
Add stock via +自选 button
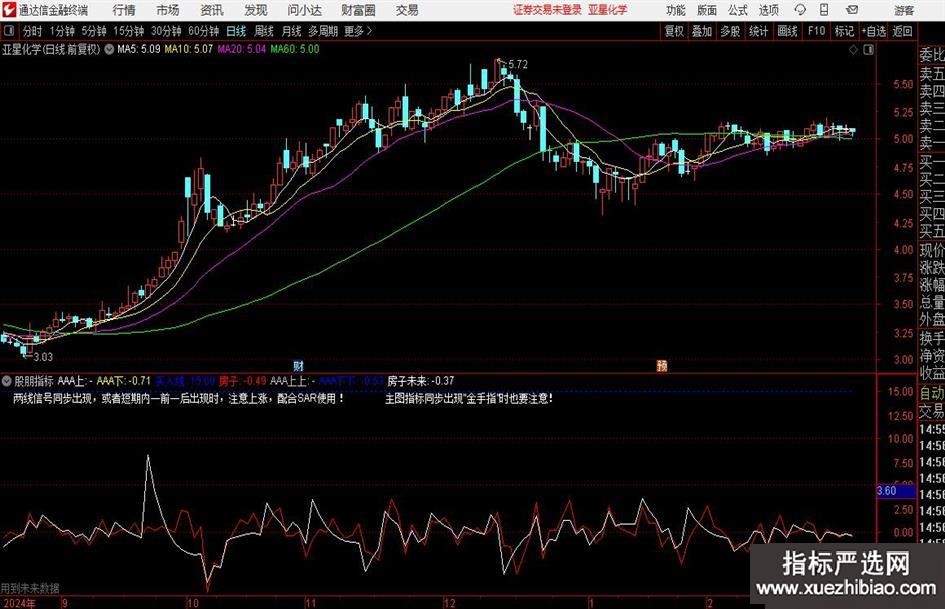pos(874,31)
